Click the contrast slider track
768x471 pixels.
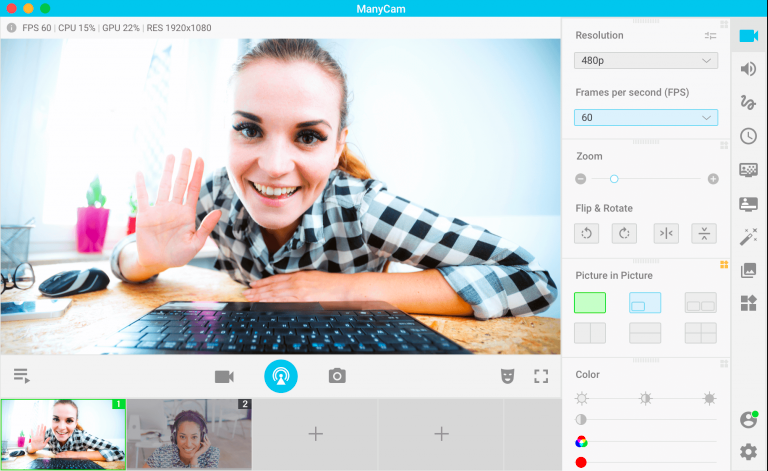(x=646, y=420)
